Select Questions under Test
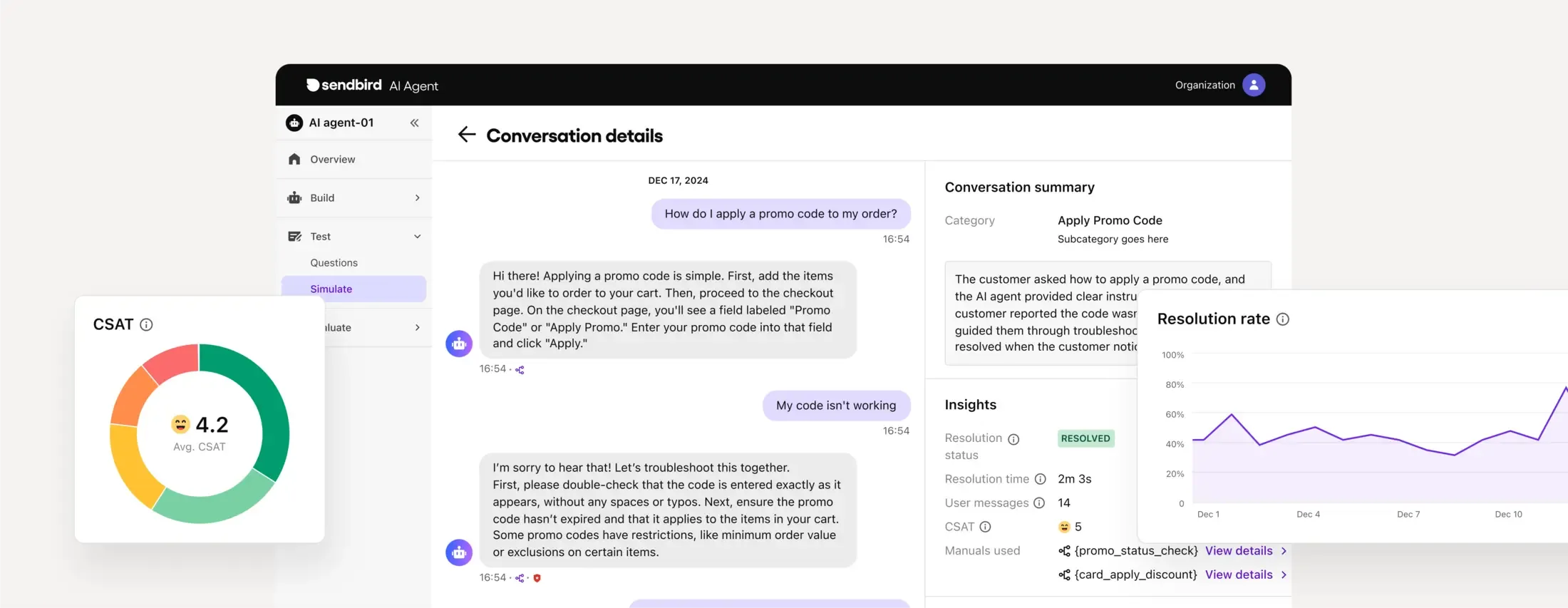Screen dimensions: 1568x608 [x=334, y=263]
